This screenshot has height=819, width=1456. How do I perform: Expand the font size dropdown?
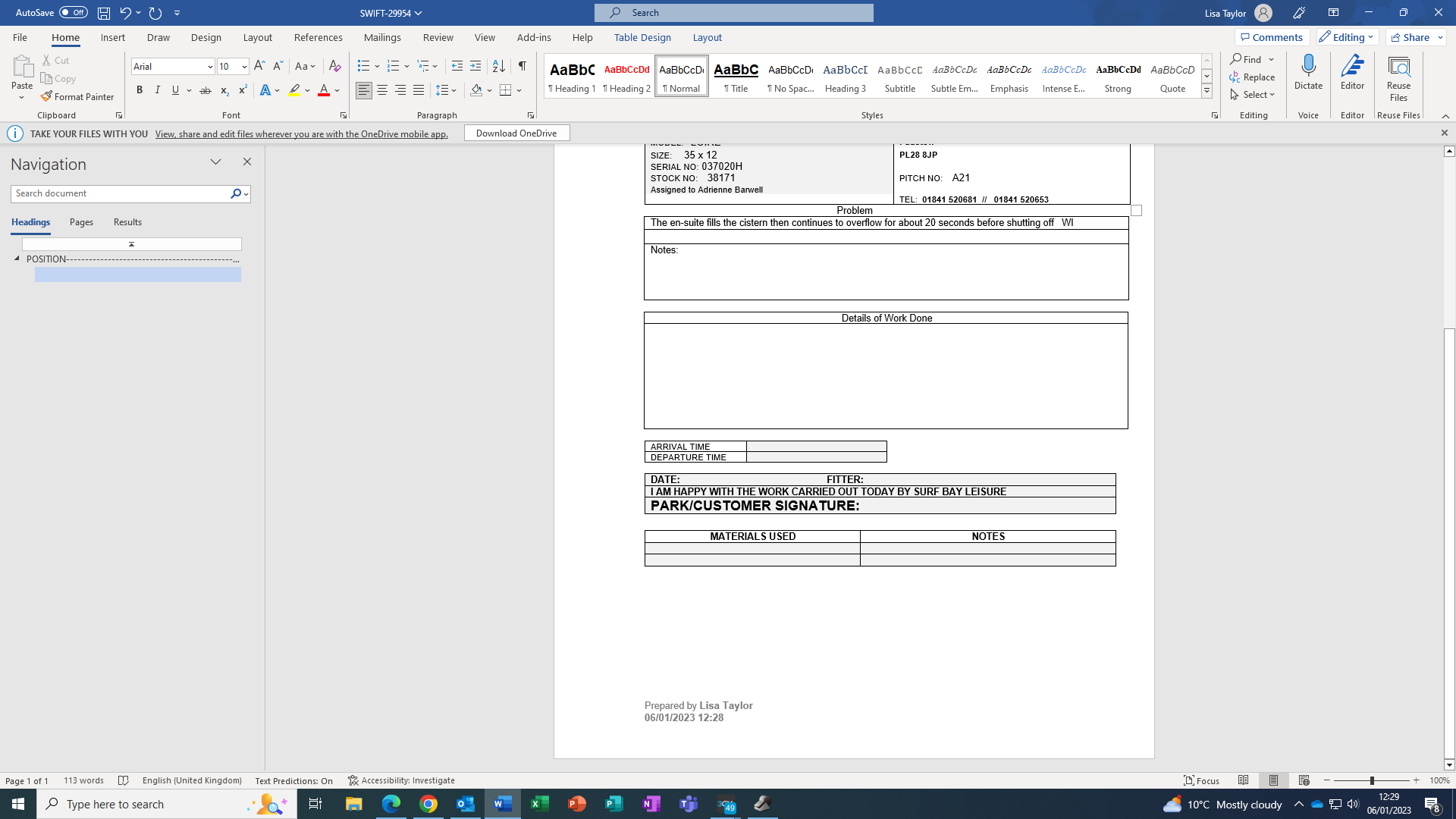tap(244, 67)
